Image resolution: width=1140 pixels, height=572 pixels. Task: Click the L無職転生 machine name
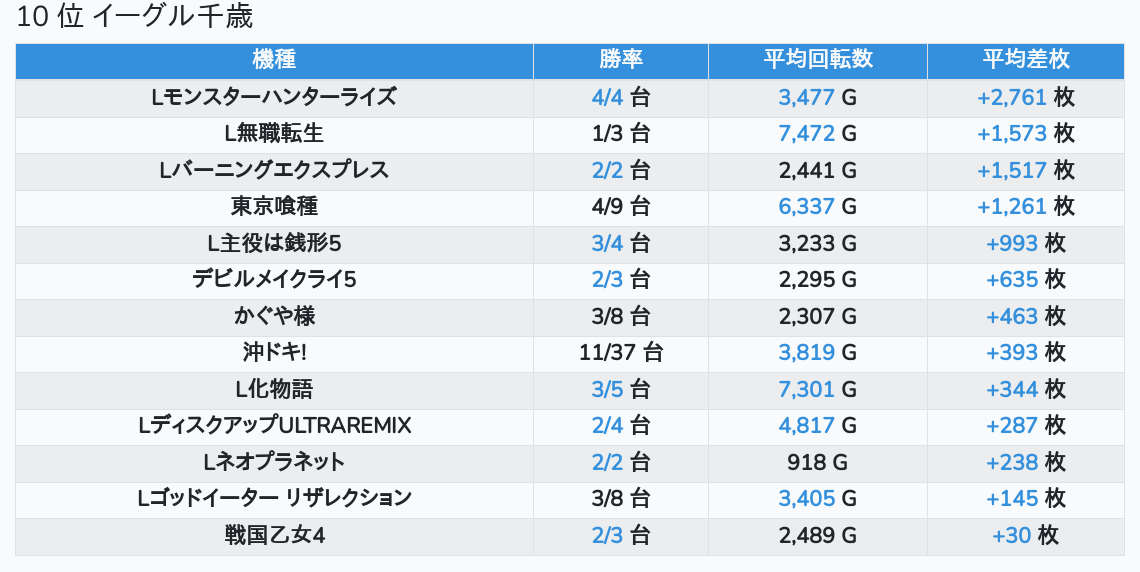click(x=274, y=133)
